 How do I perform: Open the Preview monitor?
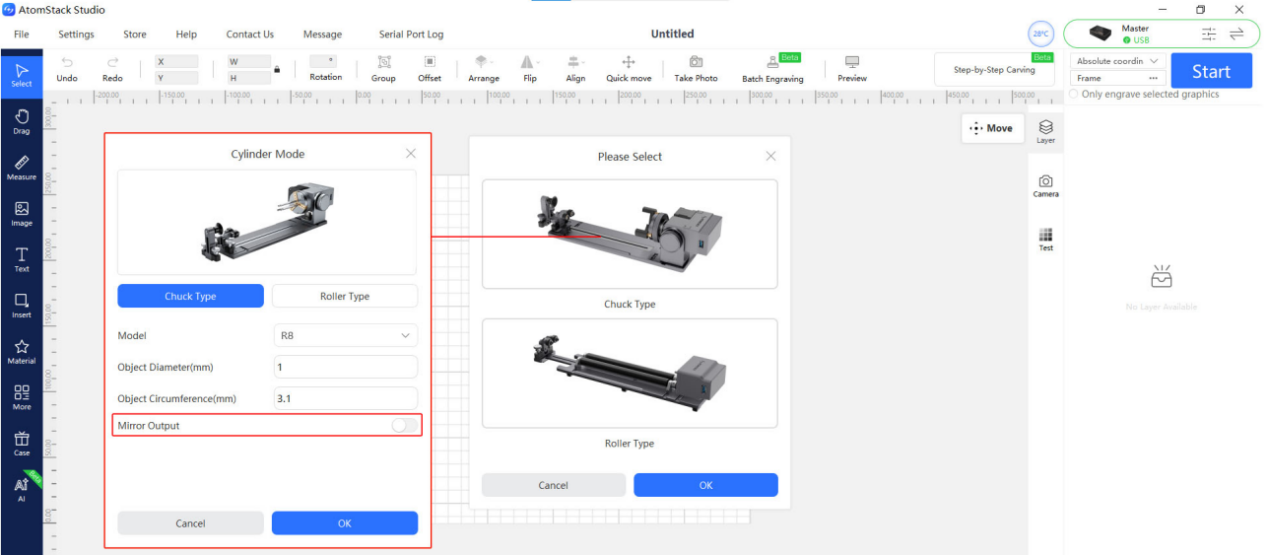(852, 69)
